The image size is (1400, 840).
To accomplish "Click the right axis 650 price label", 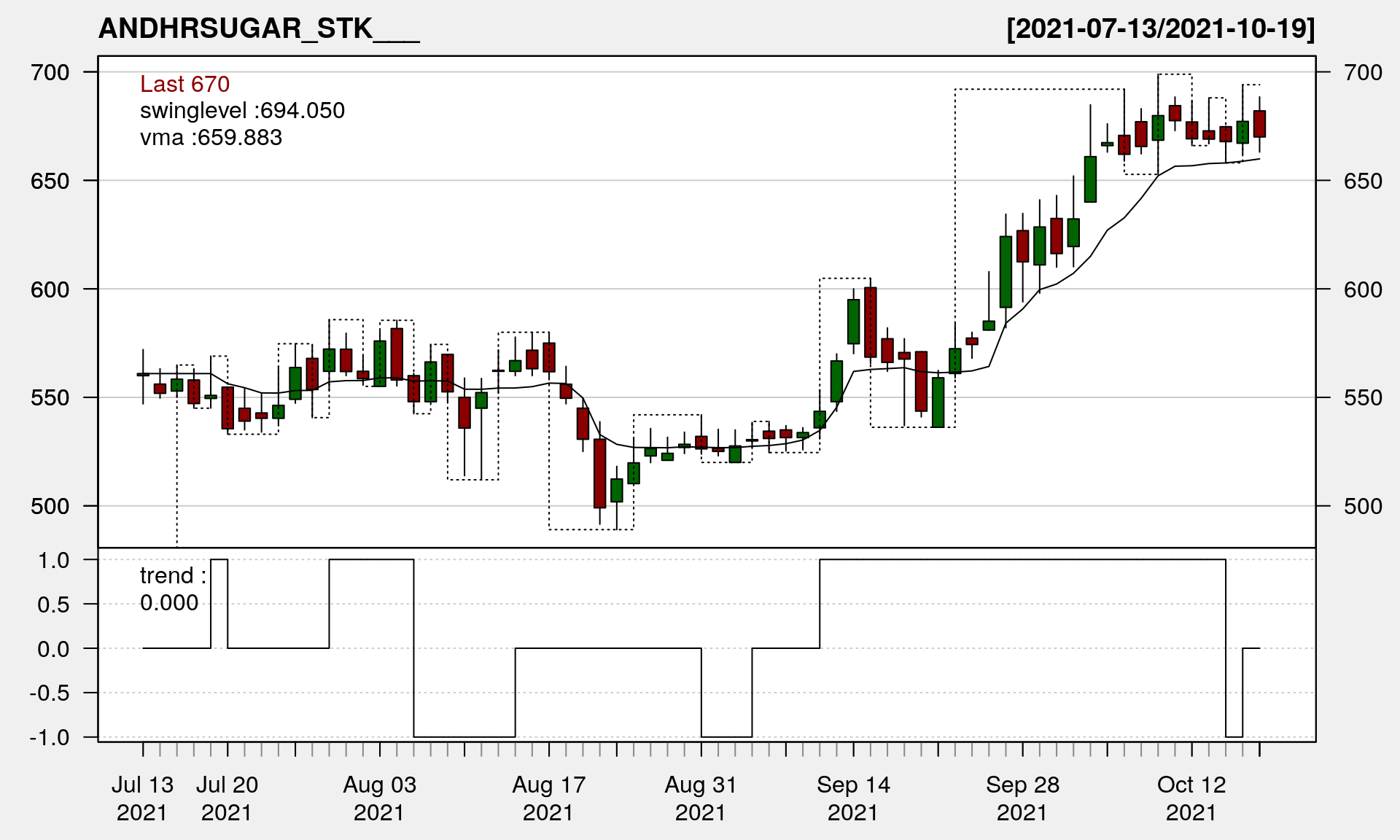I will coord(1363,181).
